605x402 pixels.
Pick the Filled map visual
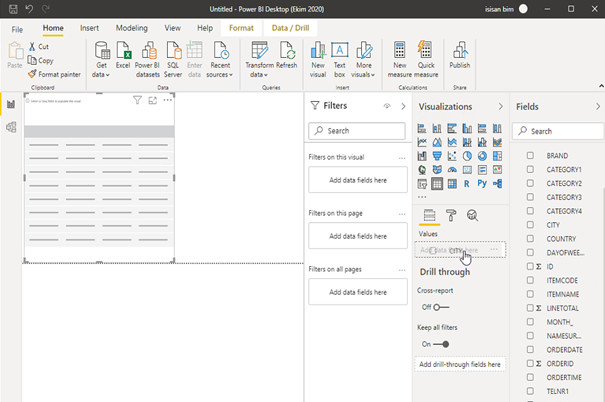[x=437, y=170]
